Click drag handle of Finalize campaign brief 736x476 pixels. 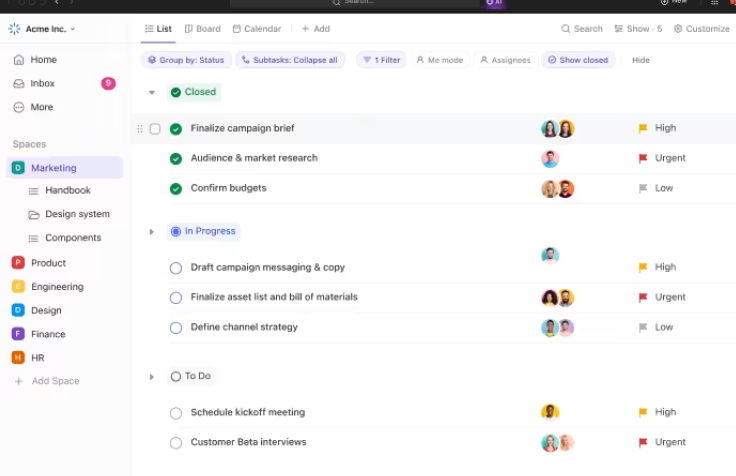pyautogui.click(x=140, y=129)
